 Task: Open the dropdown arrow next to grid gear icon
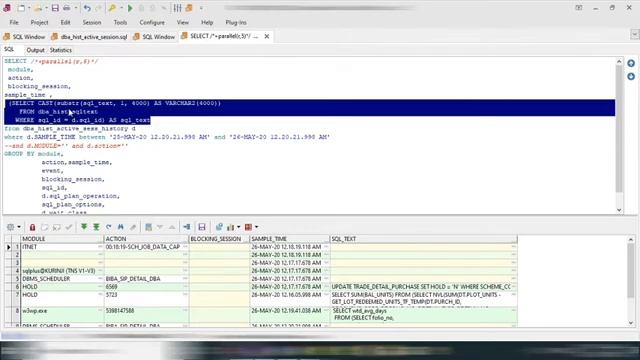click(19, 227)
